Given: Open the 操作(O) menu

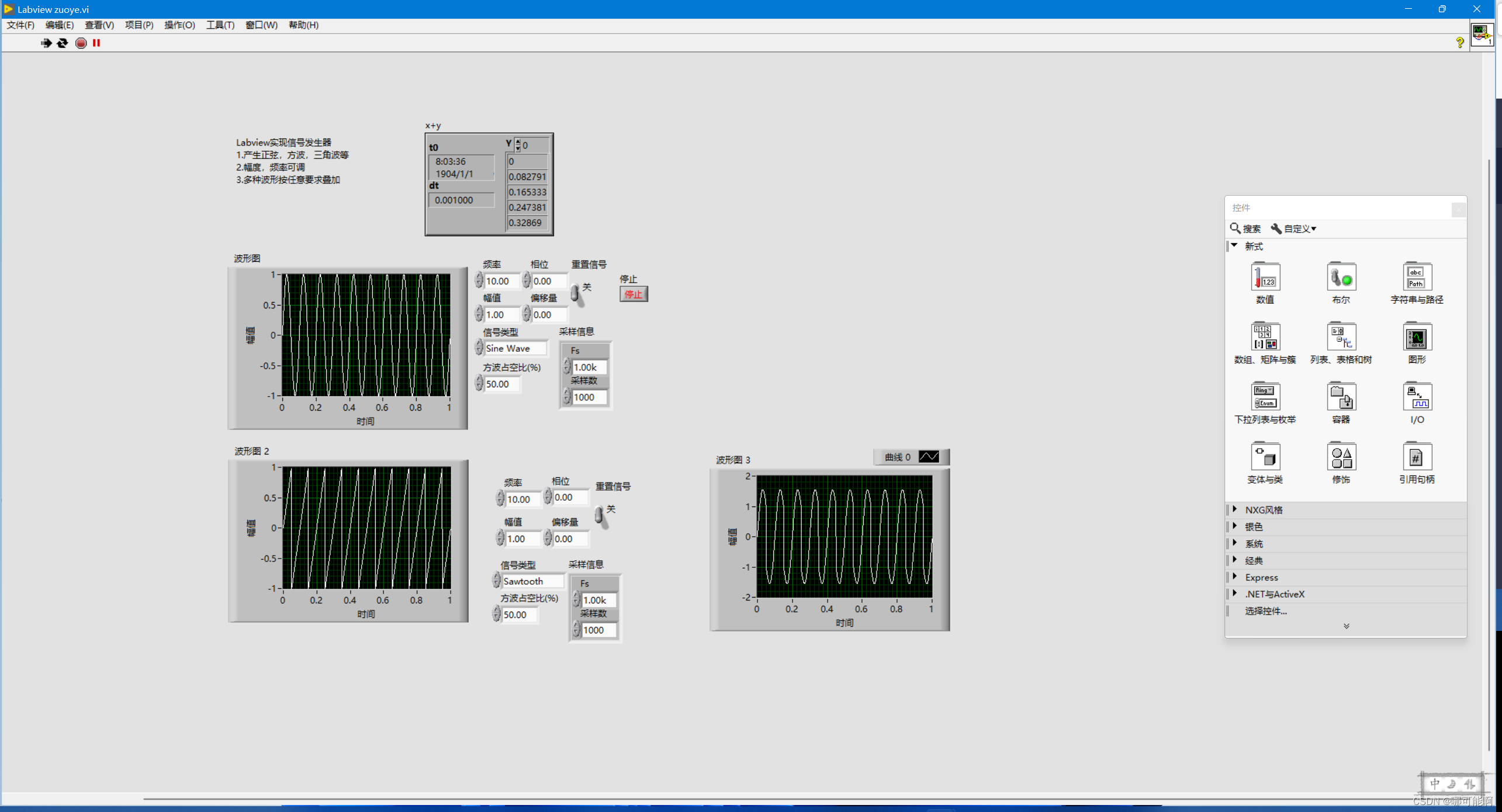Looking at the screenshot, I should pyautogui.click(x=179, y=25).
